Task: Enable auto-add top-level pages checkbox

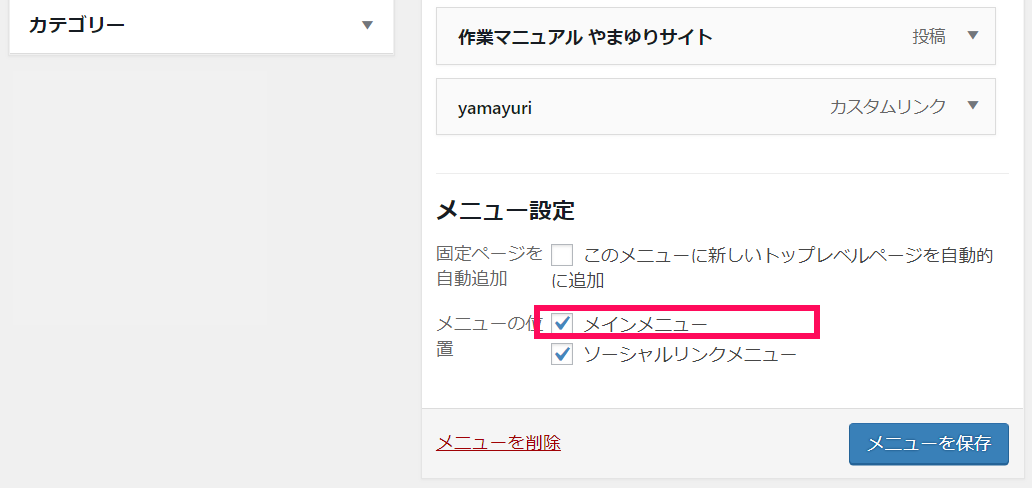Action: tap(562, 254)
